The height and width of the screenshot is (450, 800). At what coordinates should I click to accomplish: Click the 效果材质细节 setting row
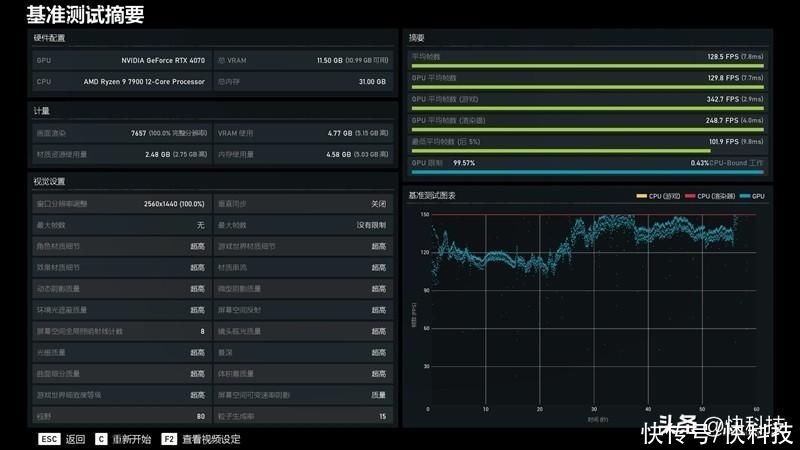[121, 267]
